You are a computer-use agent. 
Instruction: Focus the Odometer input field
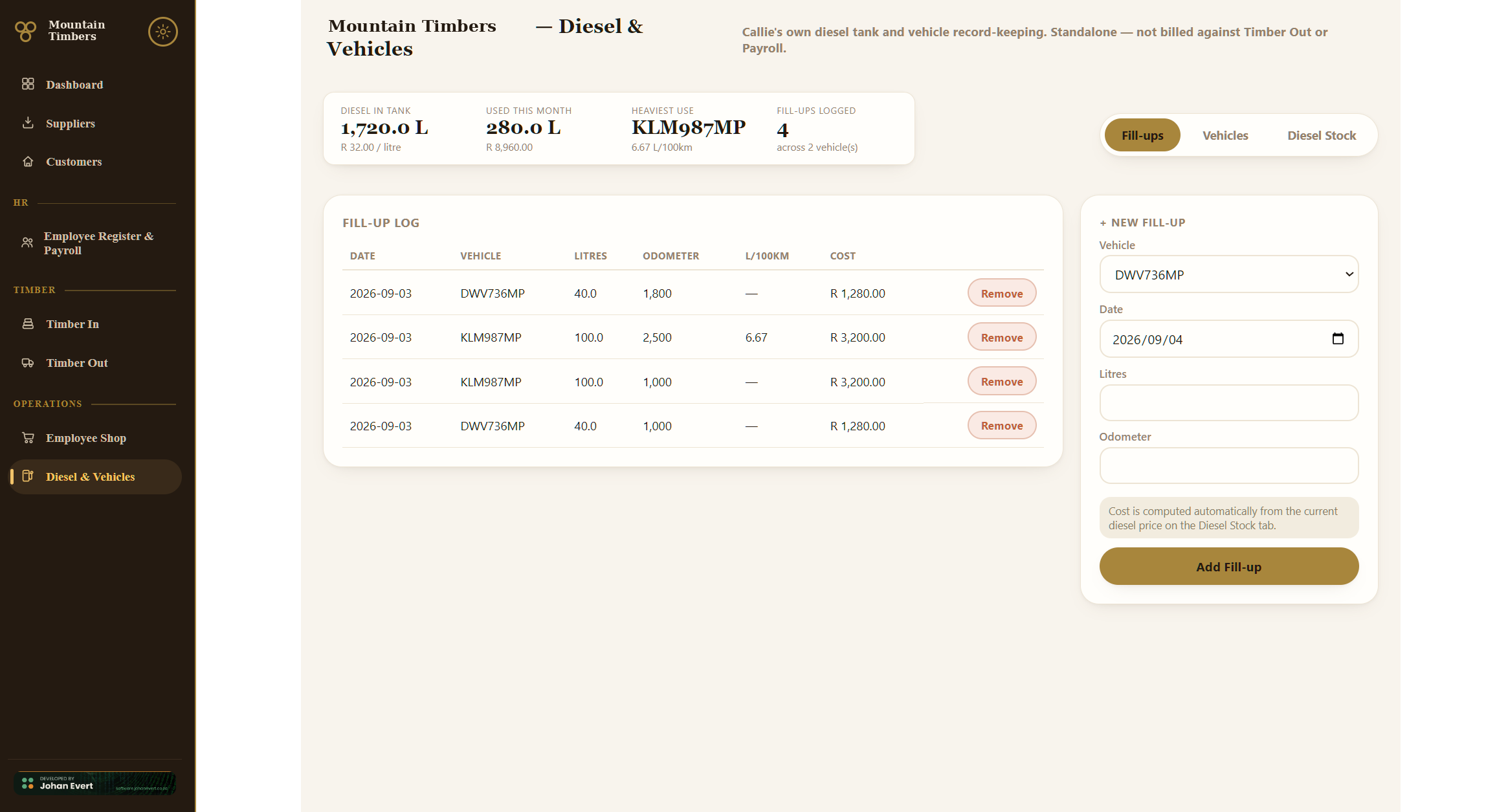click(x=1228, y=465)
